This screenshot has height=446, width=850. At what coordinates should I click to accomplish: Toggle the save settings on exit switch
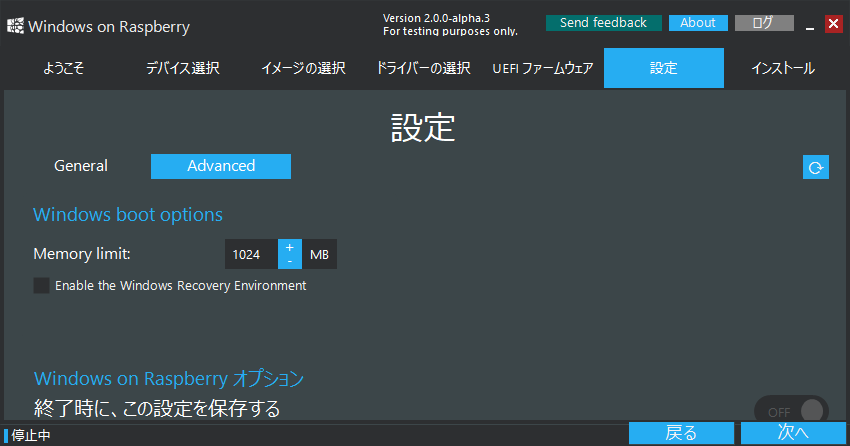point(791,411)
